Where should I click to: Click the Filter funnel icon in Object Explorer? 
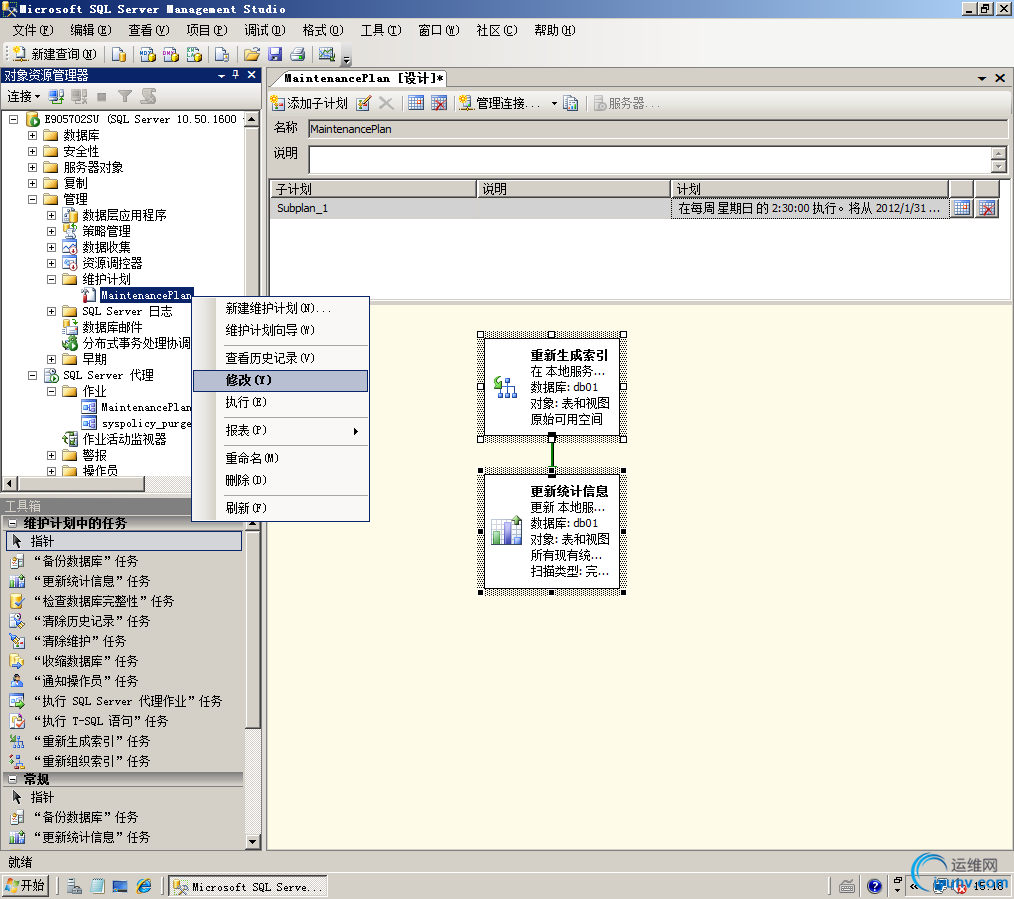[125, 96]
